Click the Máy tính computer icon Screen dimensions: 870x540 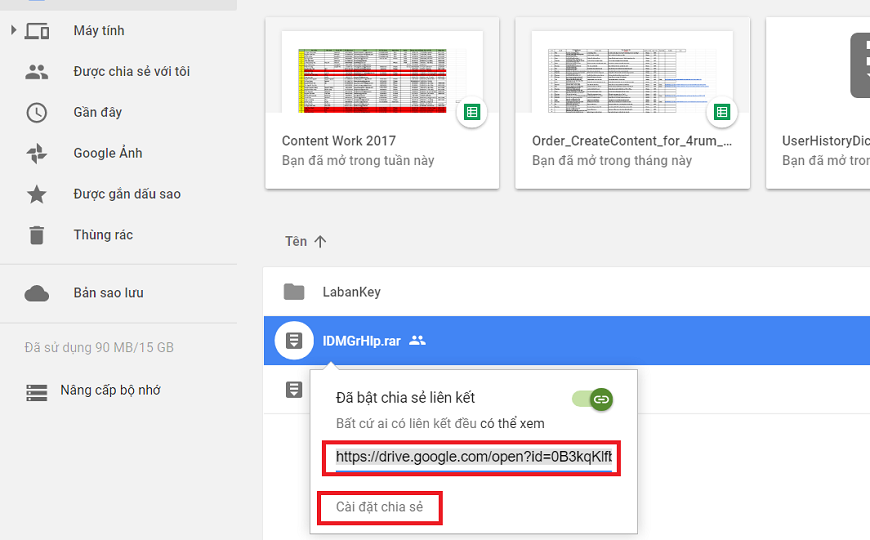(37, 31)
